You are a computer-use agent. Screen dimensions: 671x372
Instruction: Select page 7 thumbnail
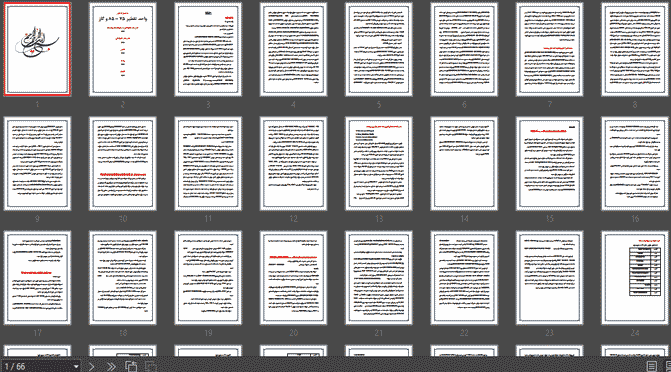(x=549, y=49)
